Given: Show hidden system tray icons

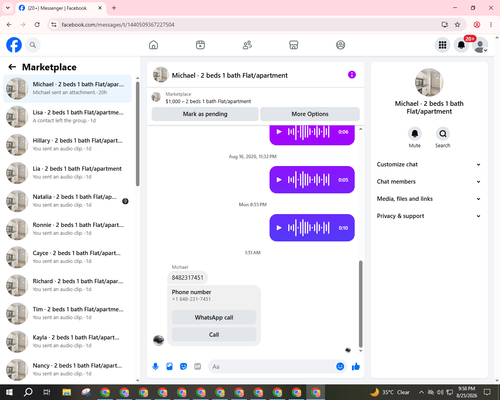Looking at the screenshot, I should pyautogui.click(x=421, y=392).
